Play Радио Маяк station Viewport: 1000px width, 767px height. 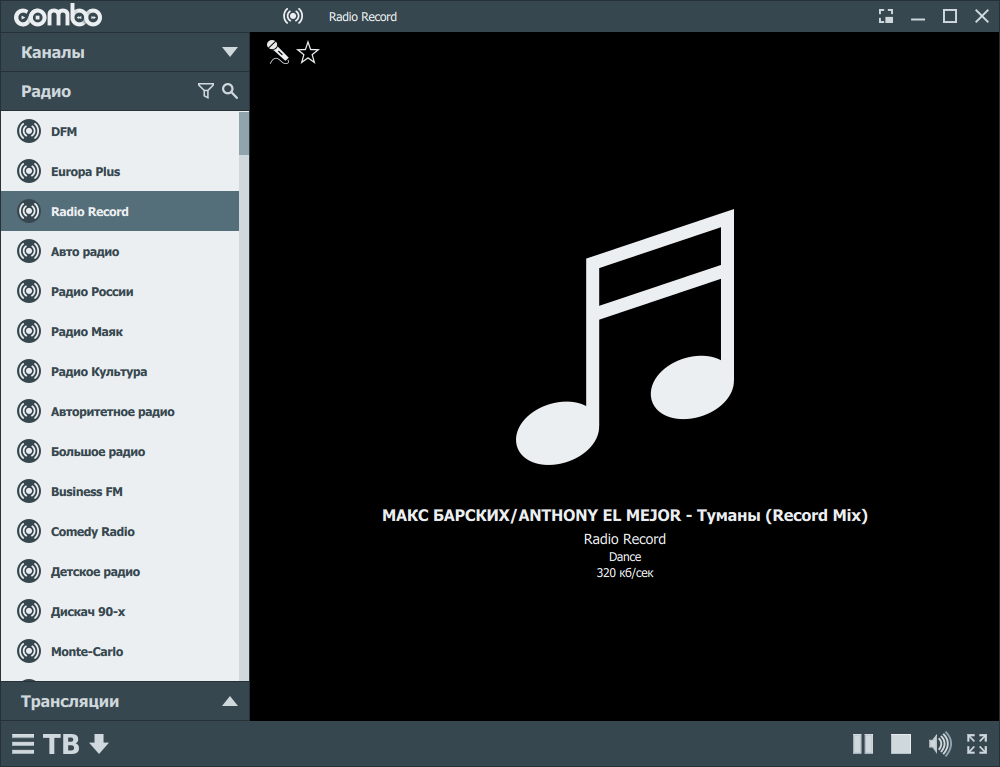click(x=120, y=332)
